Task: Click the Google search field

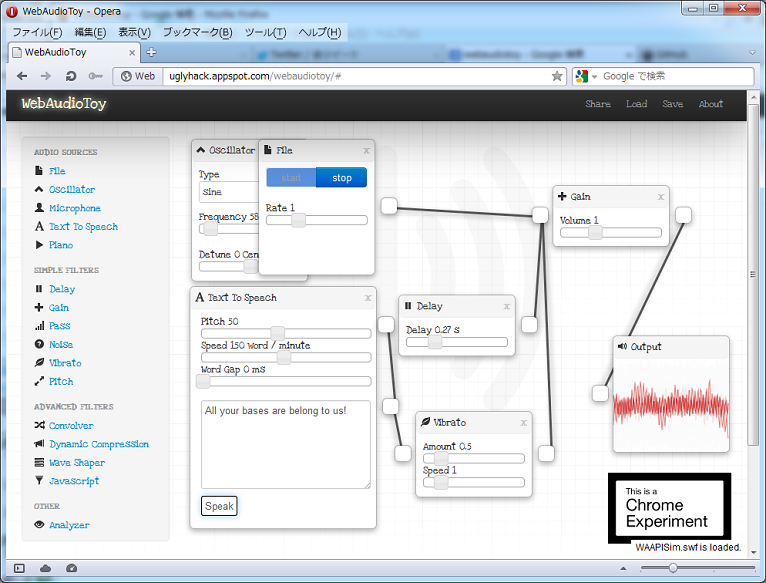Action: (677, 76)
